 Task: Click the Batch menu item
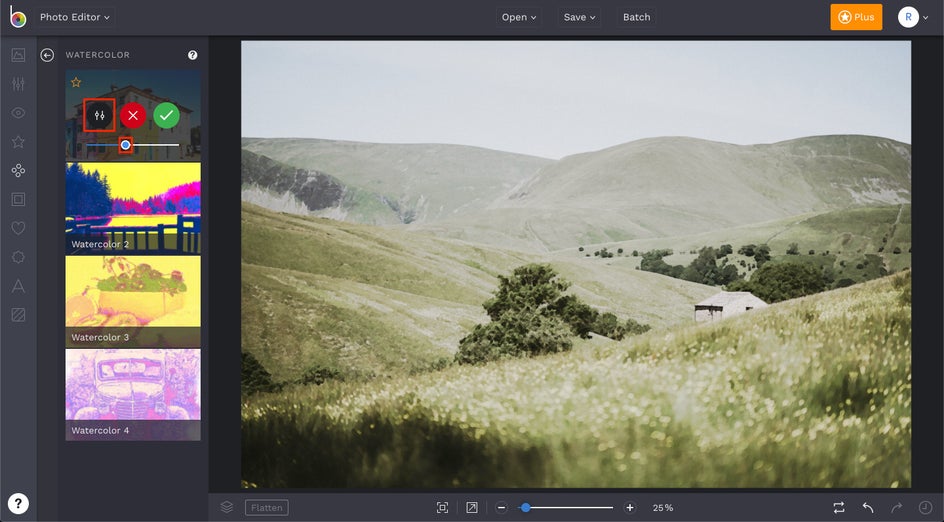(636, 17)
